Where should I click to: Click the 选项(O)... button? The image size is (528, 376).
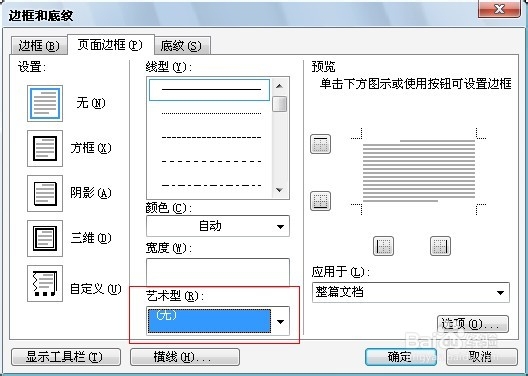point(473,324)
